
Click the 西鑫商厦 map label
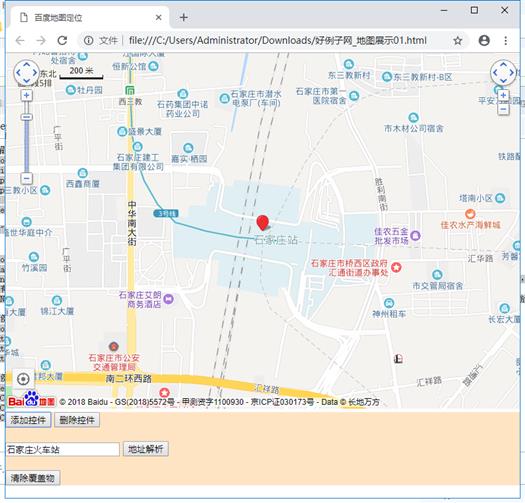point(83,184)
